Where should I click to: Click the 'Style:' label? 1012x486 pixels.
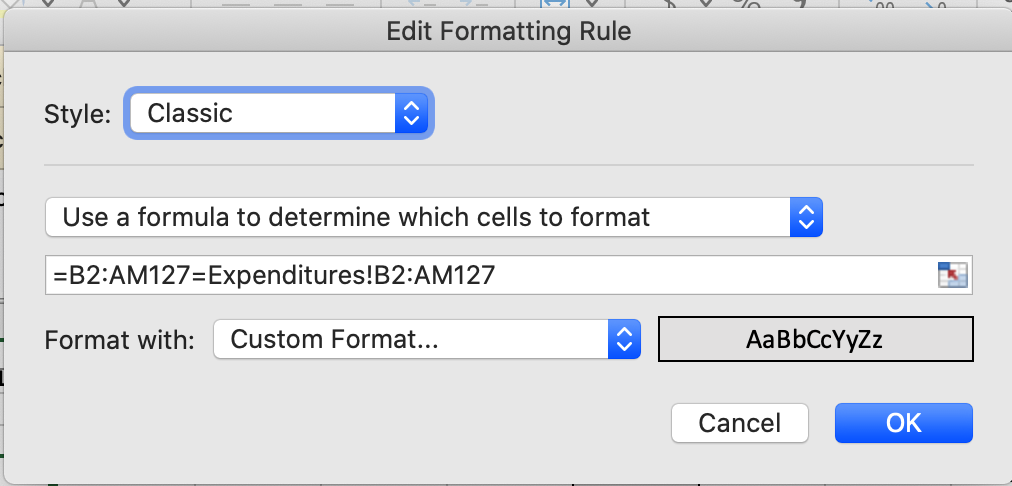coord(77,114)
